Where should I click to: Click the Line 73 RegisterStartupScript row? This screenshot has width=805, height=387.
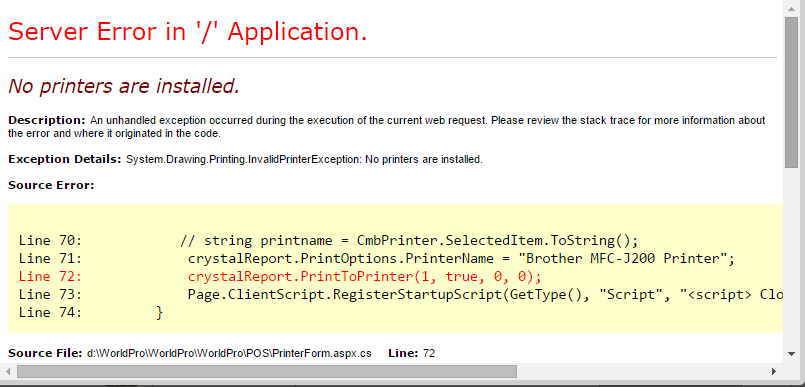pyautogui.click(x=400, y=295)
